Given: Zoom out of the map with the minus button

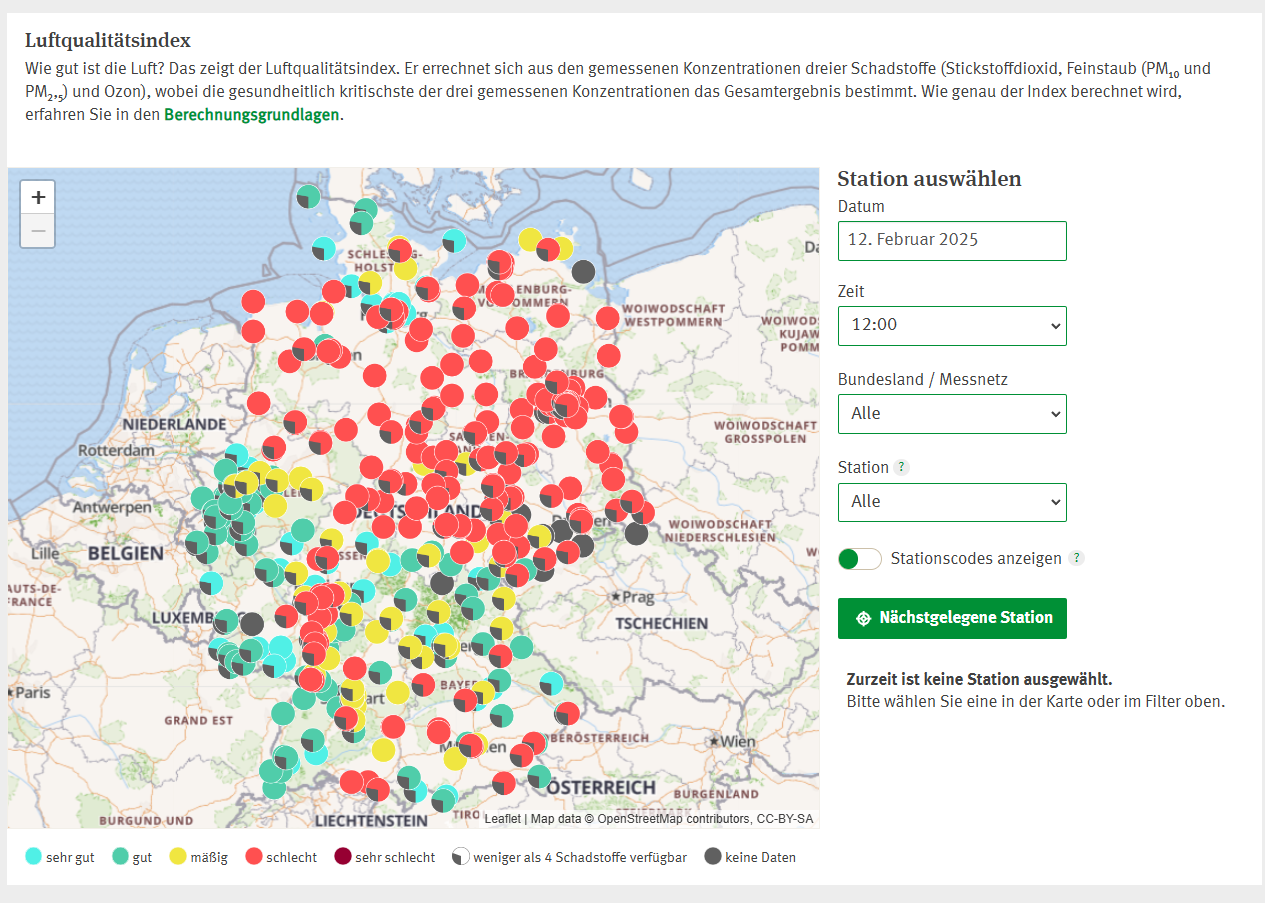Looking at the screenshot, I should click(37, 231).
